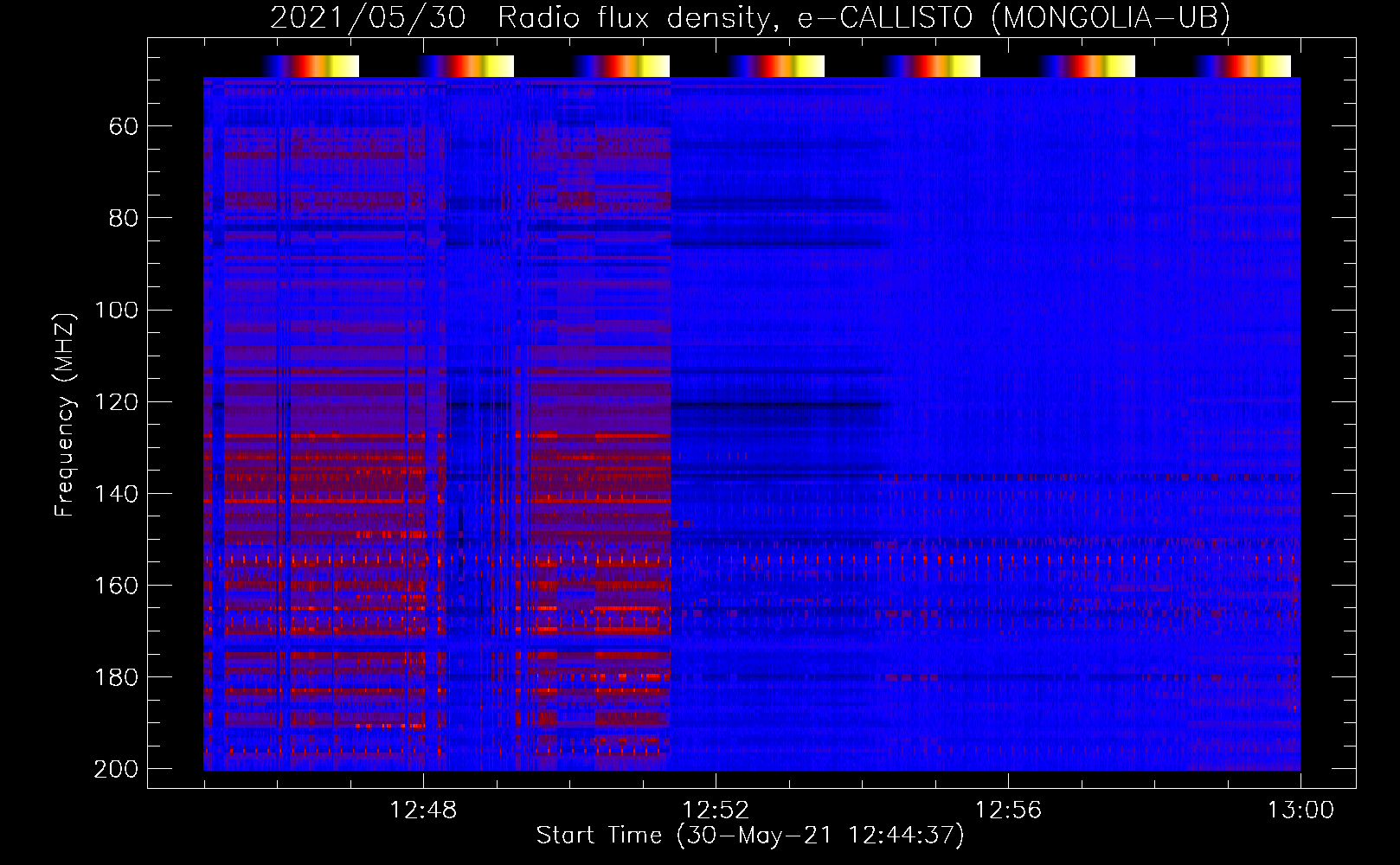Click the 13:00 time tick label
The height and width of the screenshot is (865, 1400).
click(1300, 811)
